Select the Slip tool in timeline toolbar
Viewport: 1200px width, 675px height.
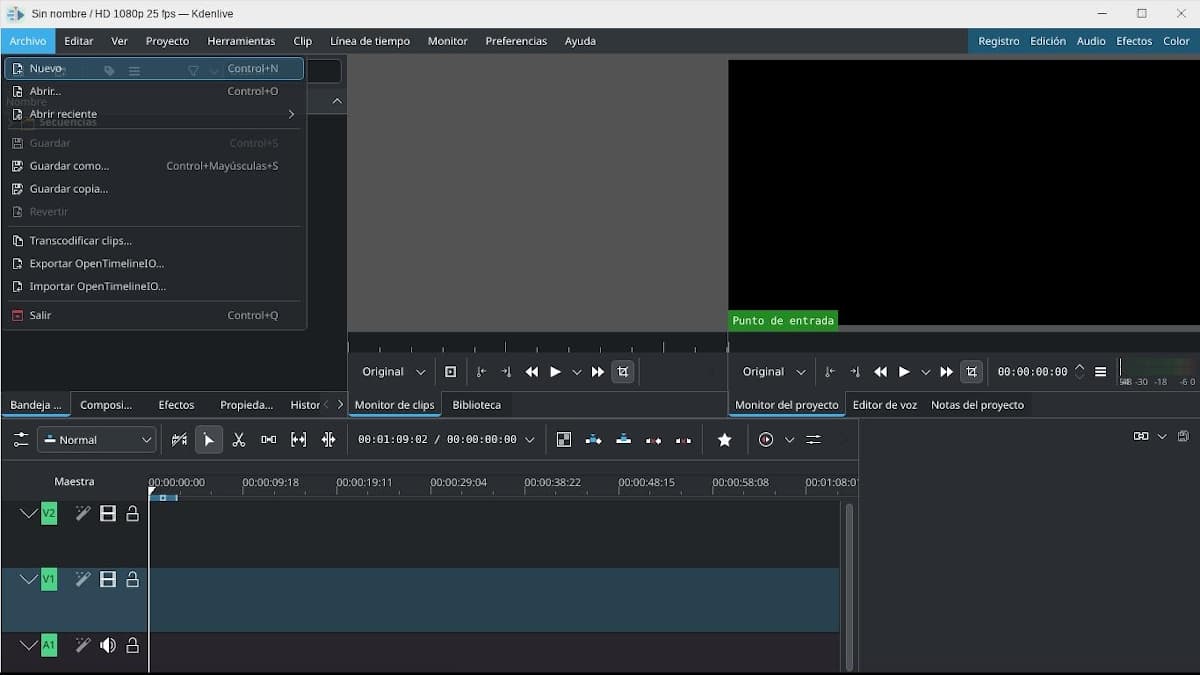click(x=299, y=440)
